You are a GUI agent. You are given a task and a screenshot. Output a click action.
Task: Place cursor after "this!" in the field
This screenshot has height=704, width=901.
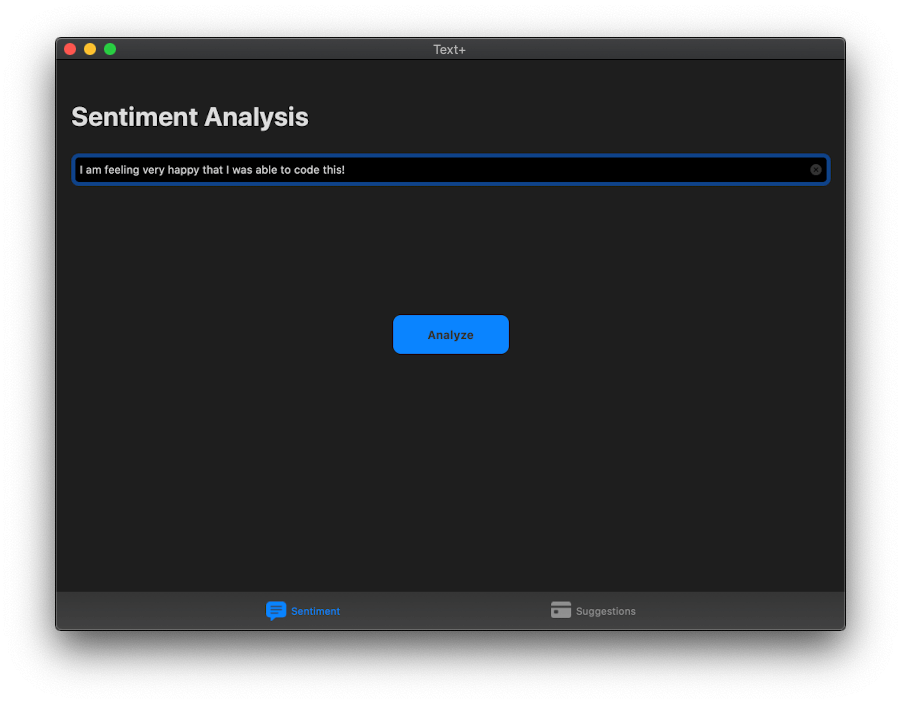click(346, 170)
